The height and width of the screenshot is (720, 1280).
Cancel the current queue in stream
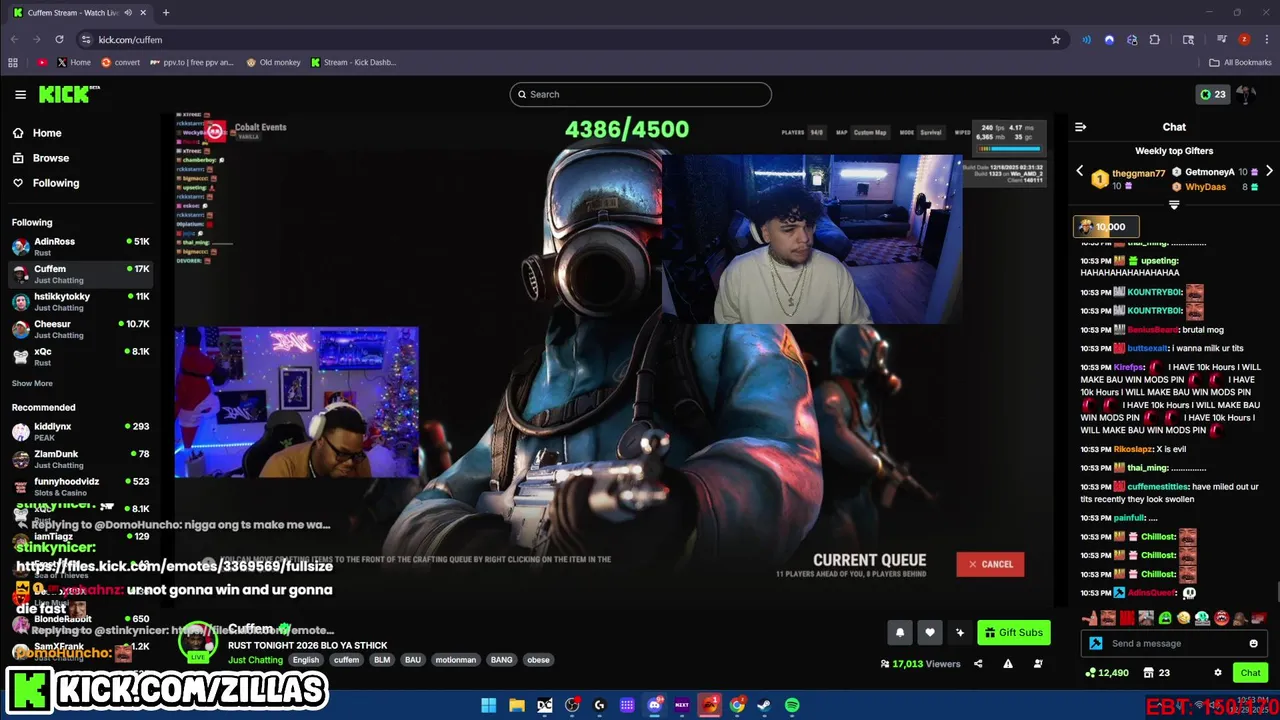coord(990,564)
